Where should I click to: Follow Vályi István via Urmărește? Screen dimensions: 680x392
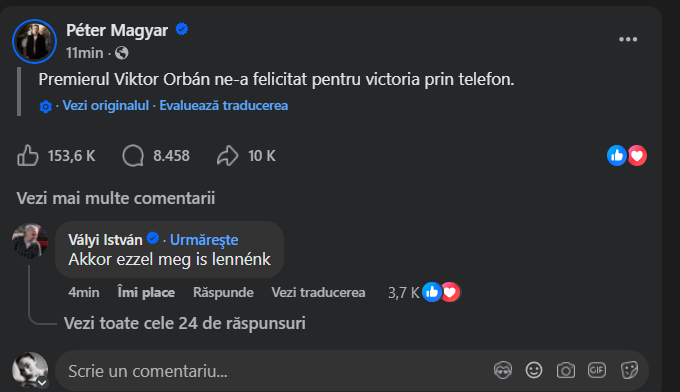pyautogui.click(x=204, y=239)
